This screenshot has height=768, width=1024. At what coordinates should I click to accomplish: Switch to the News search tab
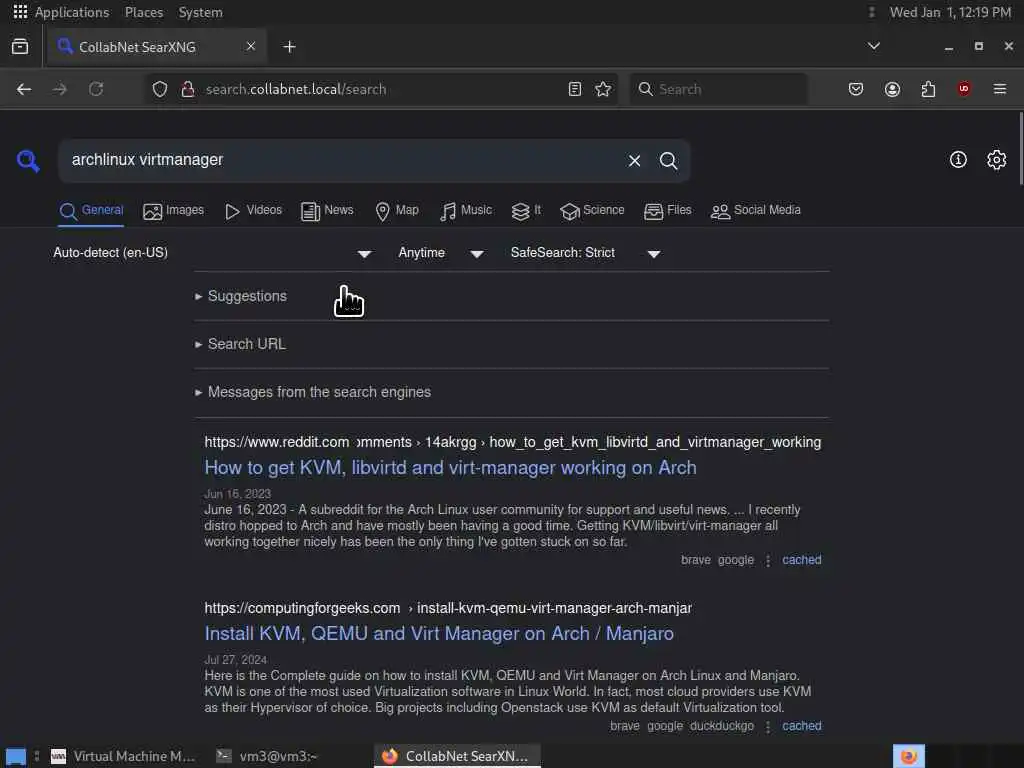coord(327,210)
